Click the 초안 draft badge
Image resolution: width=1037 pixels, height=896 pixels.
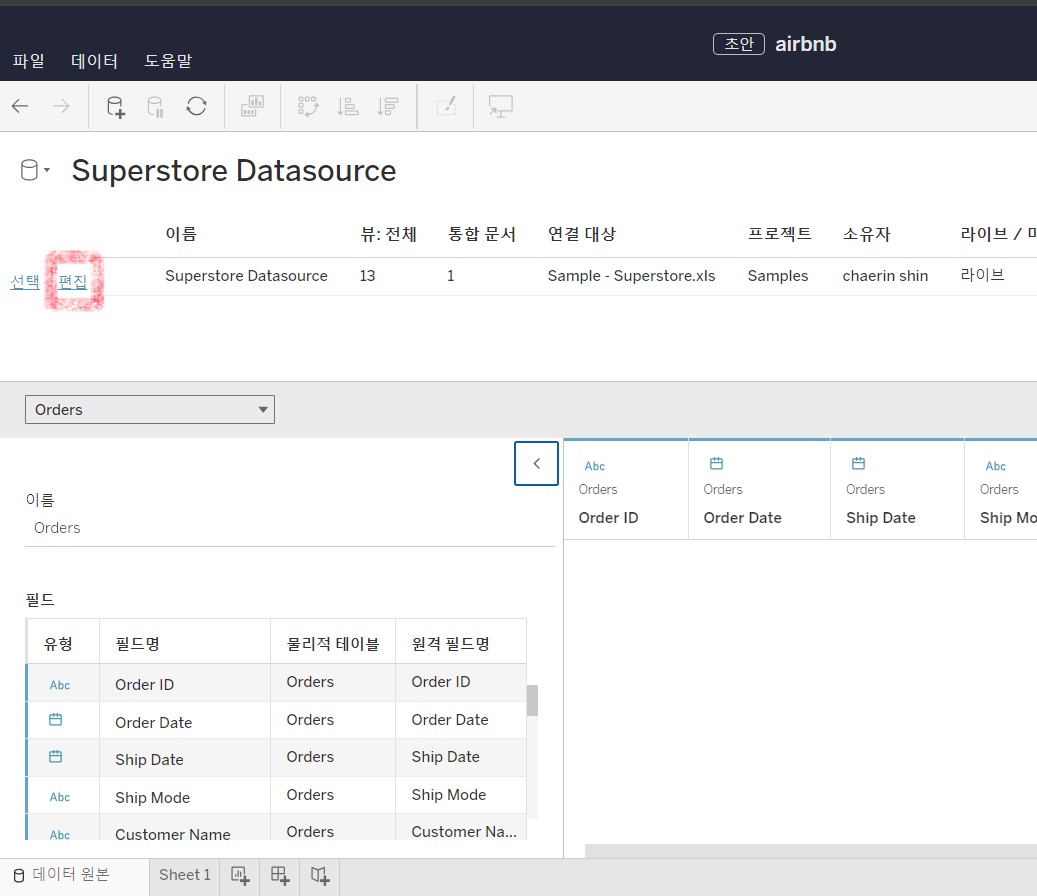tap(739, 44)
